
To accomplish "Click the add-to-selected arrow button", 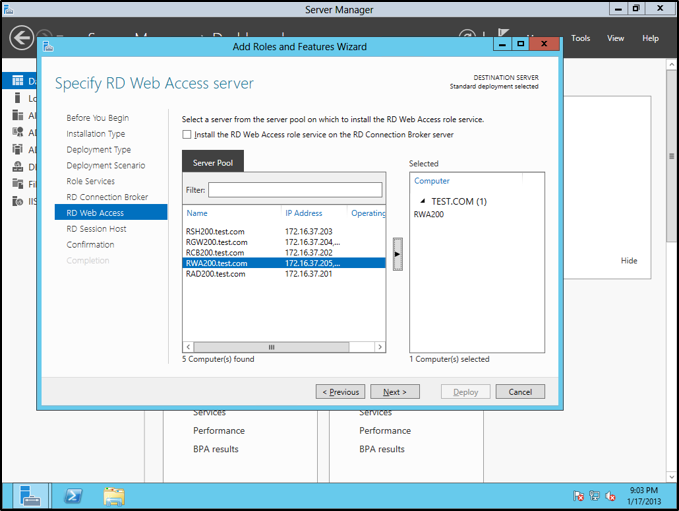I will [x=397, y=254].
